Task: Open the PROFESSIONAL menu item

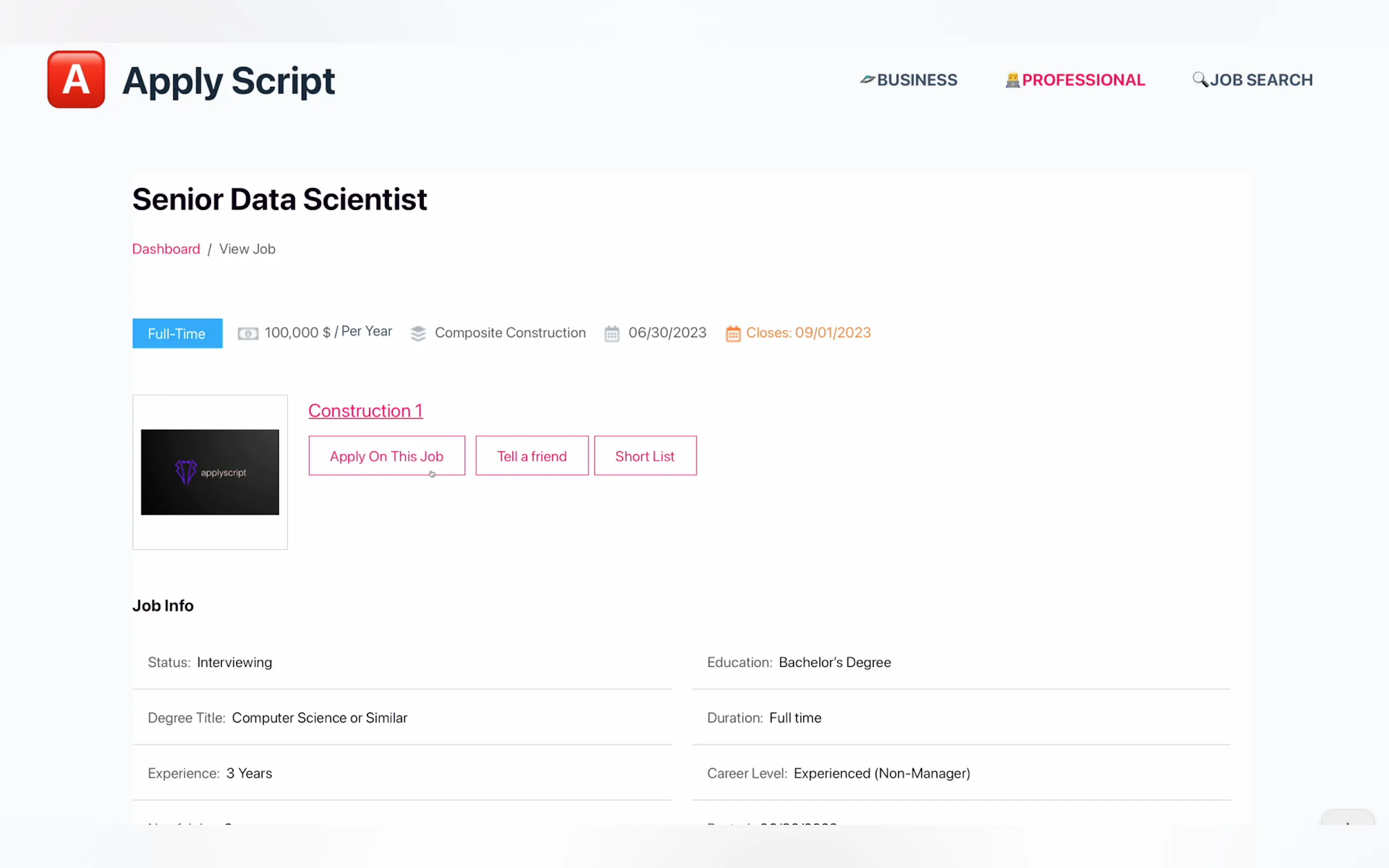Action: pyautogui.click(x=1083, y=80)
